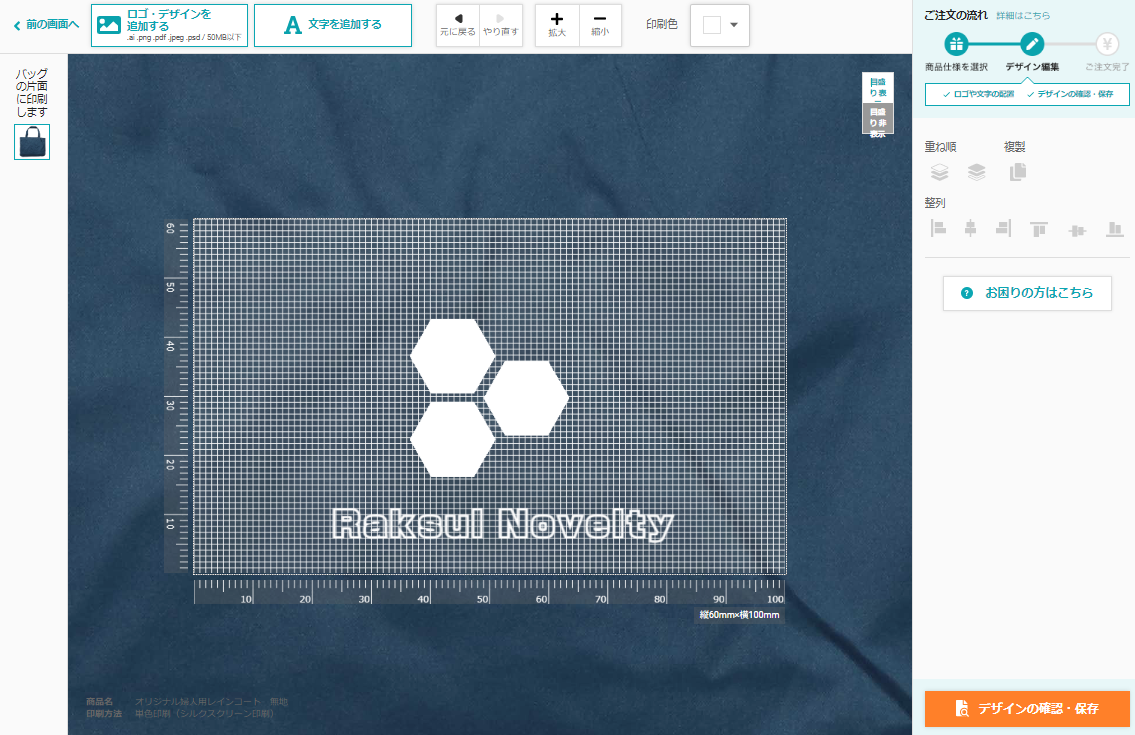The height and width of the screenshot is (735, 1135).
Task: Select the three-hexagon logo on the canvas
Action: click(x=489, y=398)
